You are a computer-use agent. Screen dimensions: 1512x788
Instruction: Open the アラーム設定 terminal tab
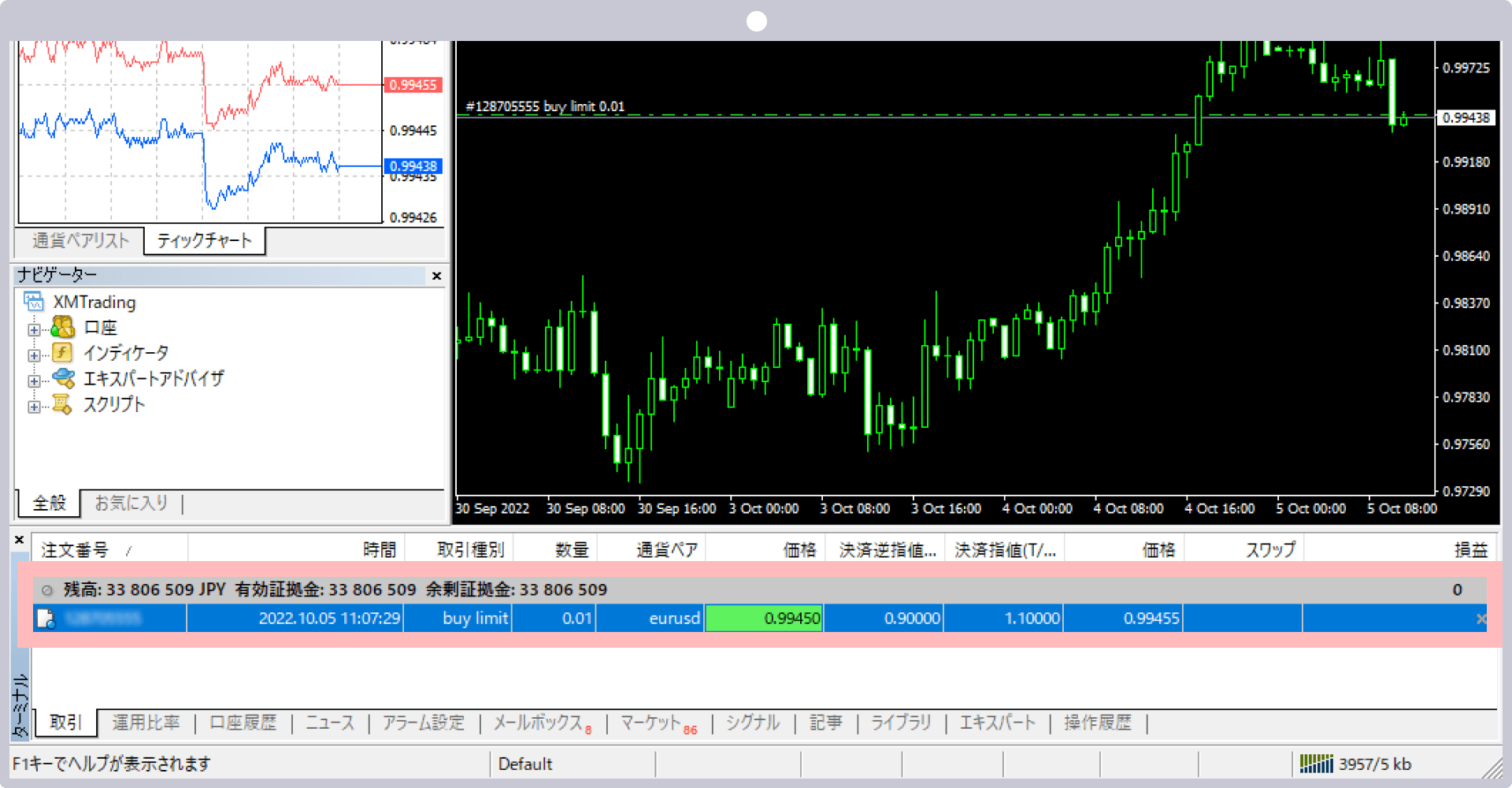(x=424, y=723)
